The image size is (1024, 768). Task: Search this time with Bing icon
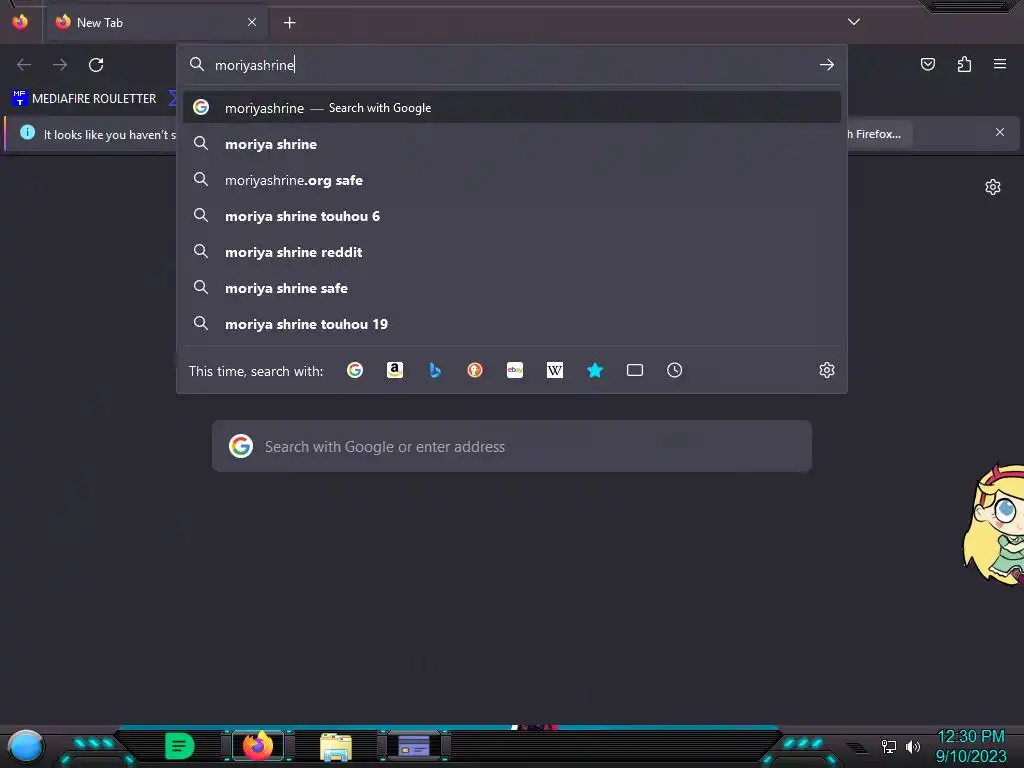[435, 370]
